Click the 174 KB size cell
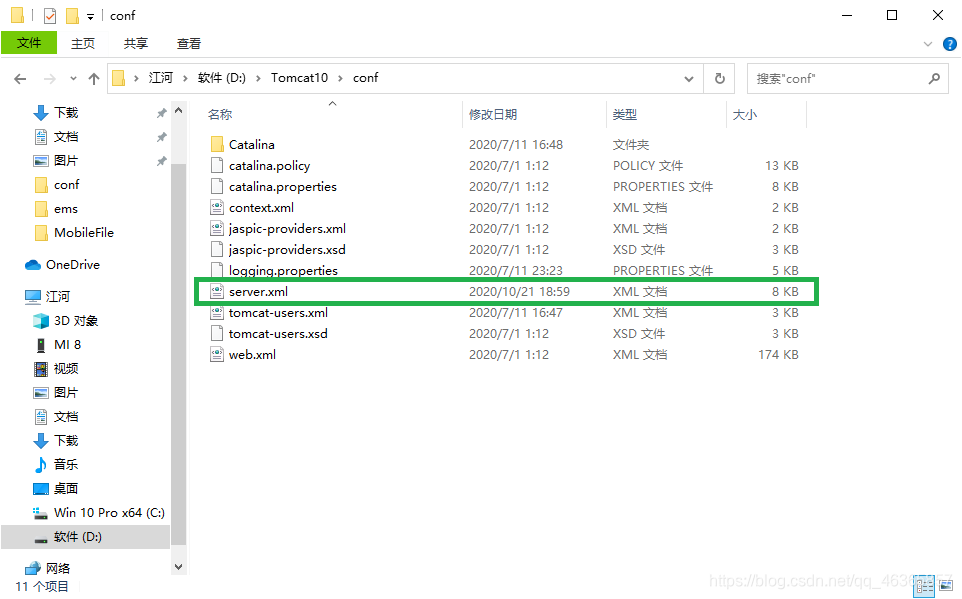The height and width of the screenshot is (599, 962). click(x=778, y=355)
